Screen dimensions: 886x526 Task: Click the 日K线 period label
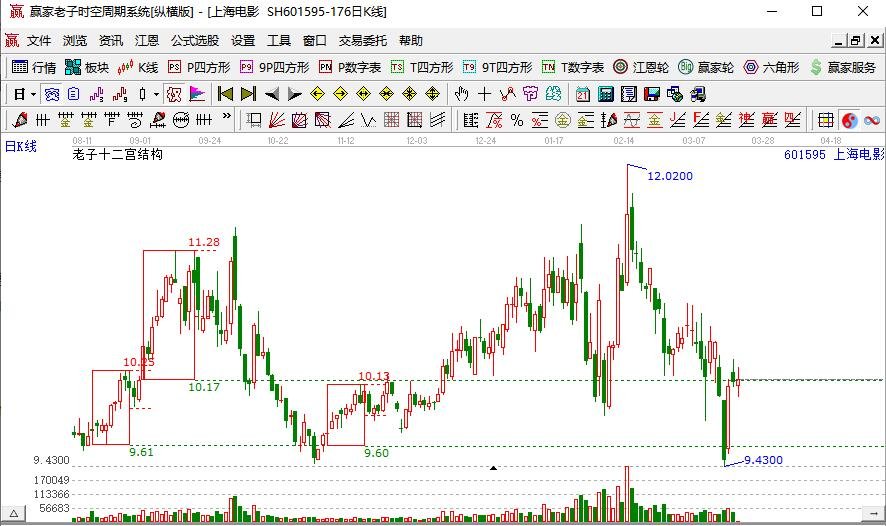coord(21,146)
